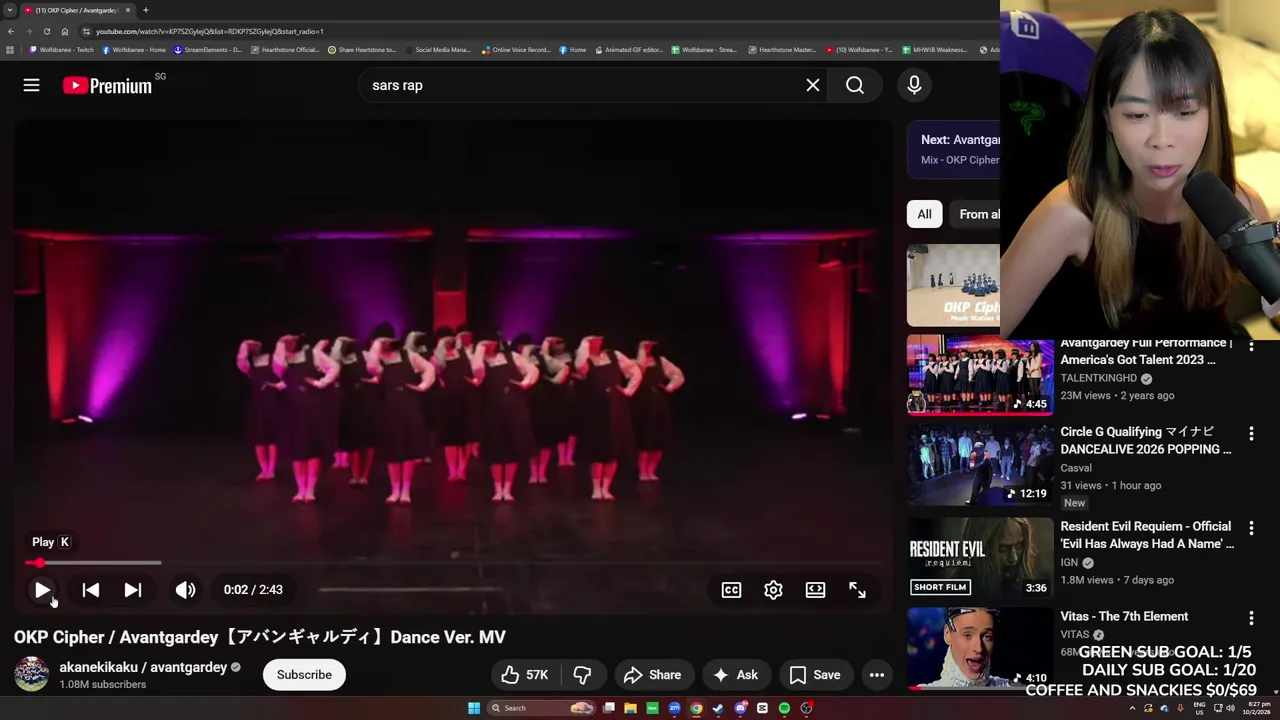Open TALENTKINGHD channel name
Screen dimensions: 1280x720
click(1098, 378)
